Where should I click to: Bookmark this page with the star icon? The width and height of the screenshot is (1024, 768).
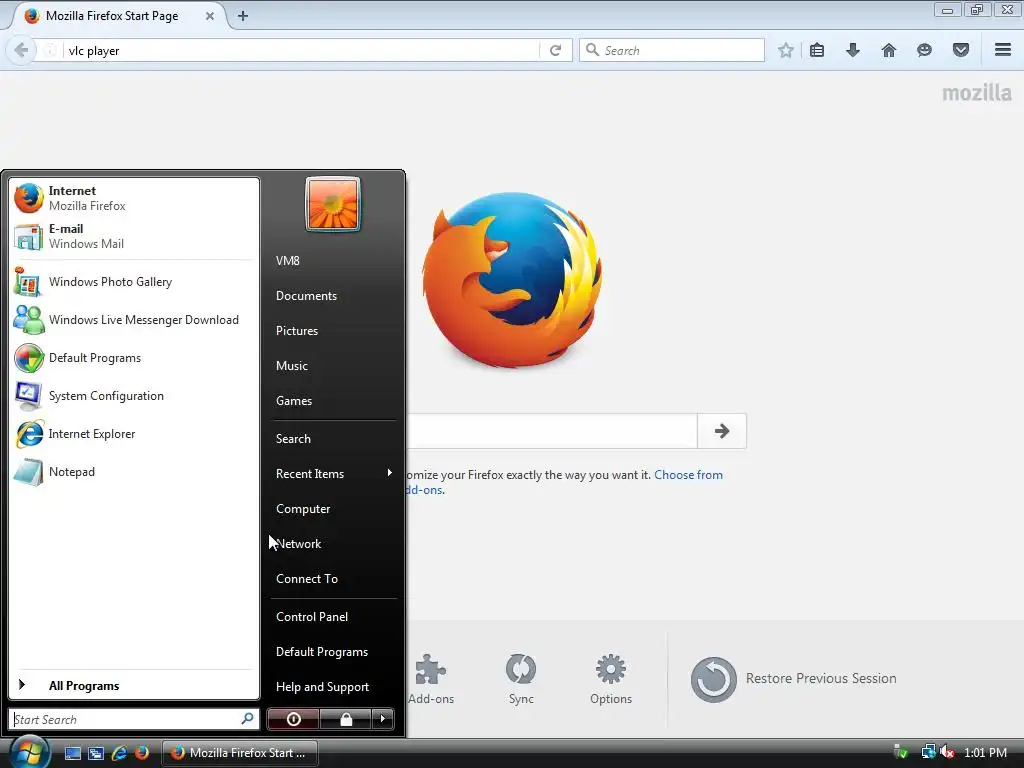pyautogui.click(x=786, y=50)
